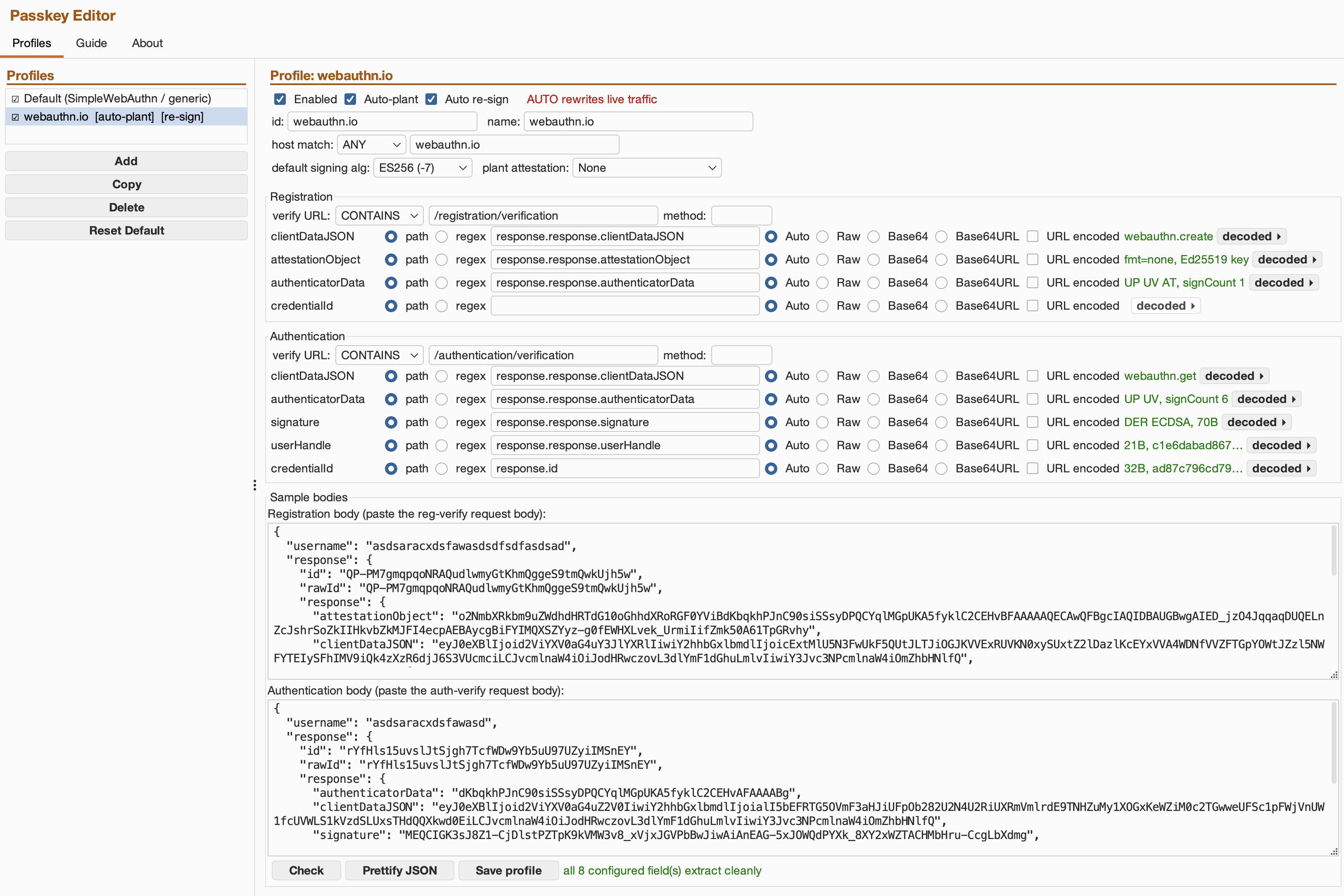Expand decoded for fmt=none, Ed25519 key row
Image resolution: width=1344 pixels, height=896 pixels.
(x=1287, y=259)
